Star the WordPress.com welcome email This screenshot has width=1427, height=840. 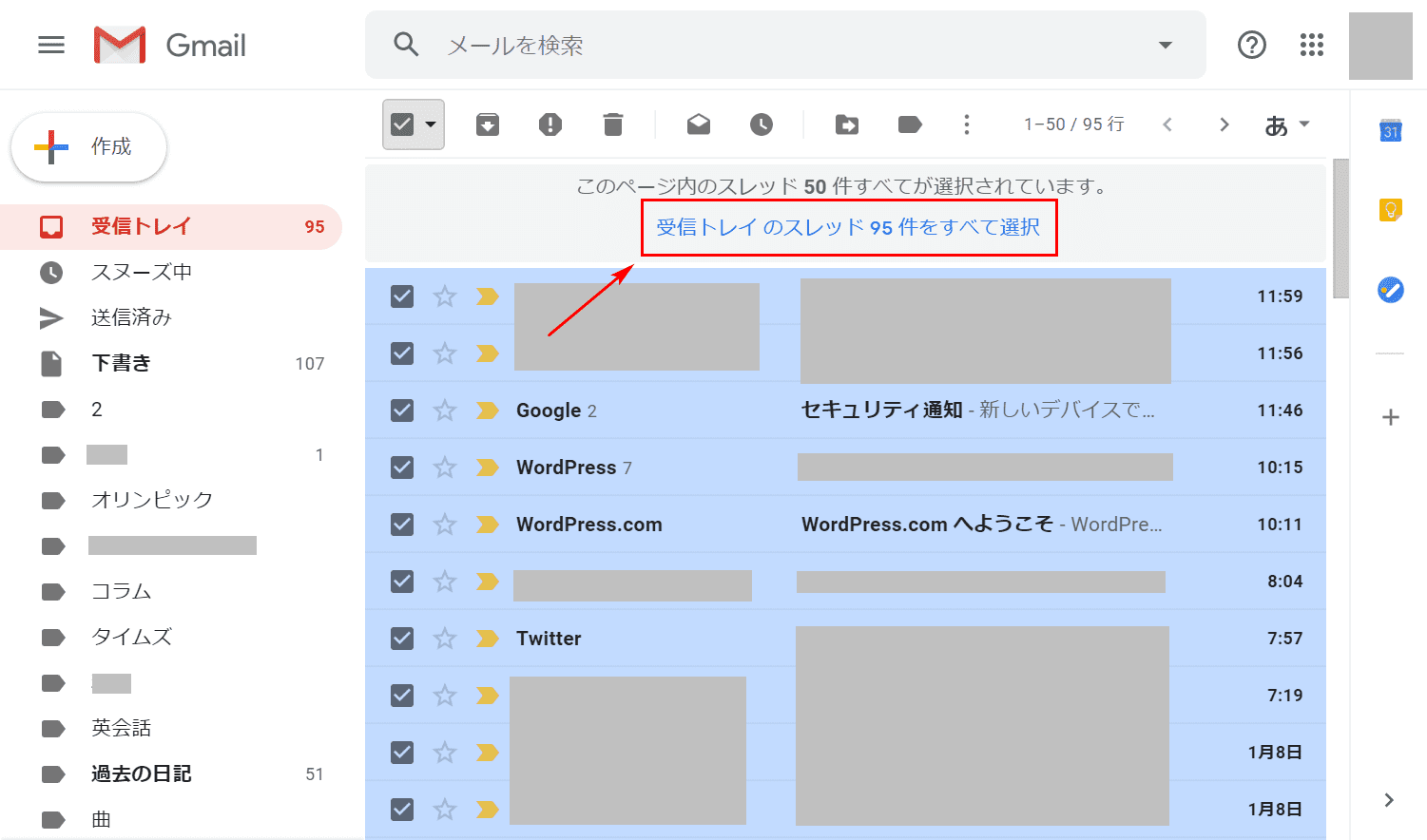[x=445, y=525]
